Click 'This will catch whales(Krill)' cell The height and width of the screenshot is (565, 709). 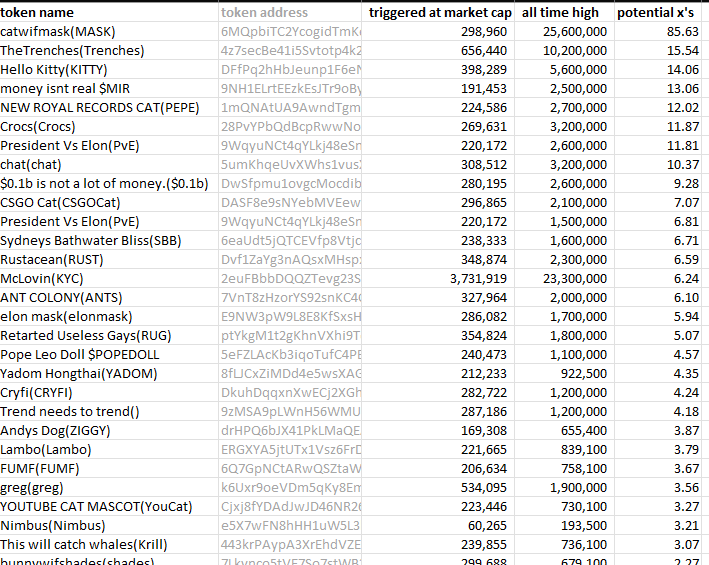(109, 544)
